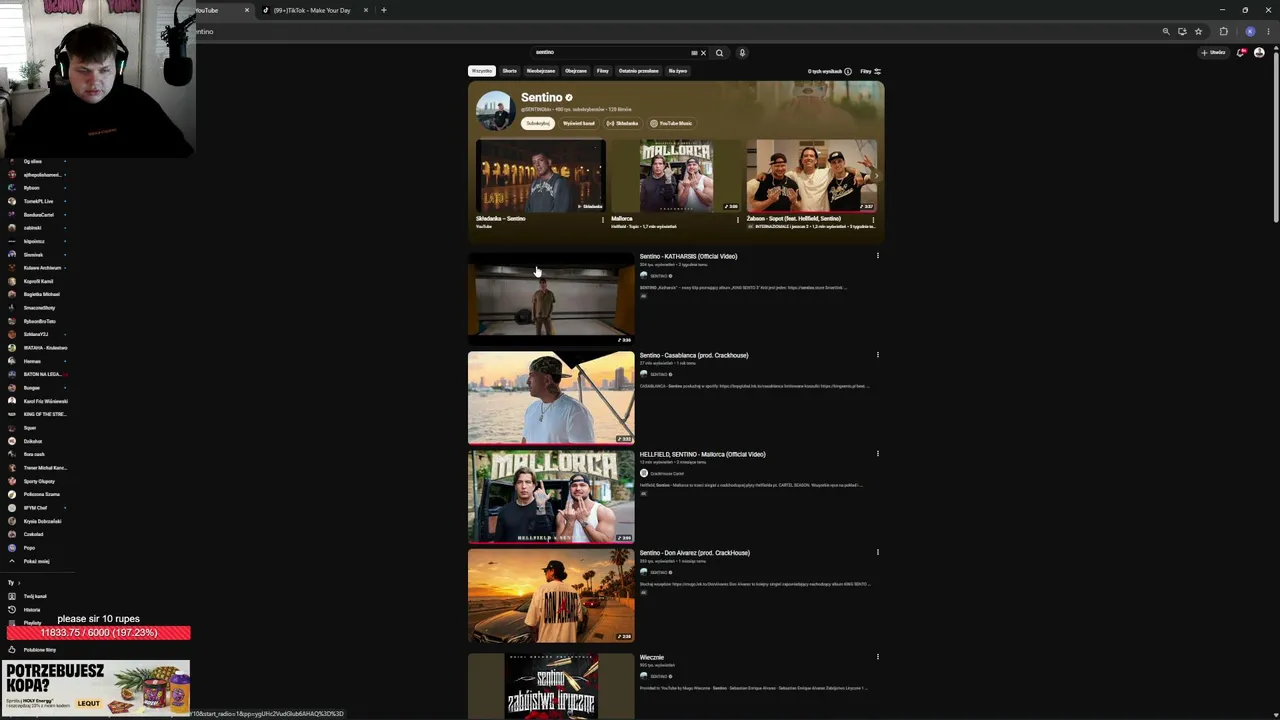1280x720 pixels.
Task: Open YouTube Music button on Sentino card
Action: pos(671,123)
